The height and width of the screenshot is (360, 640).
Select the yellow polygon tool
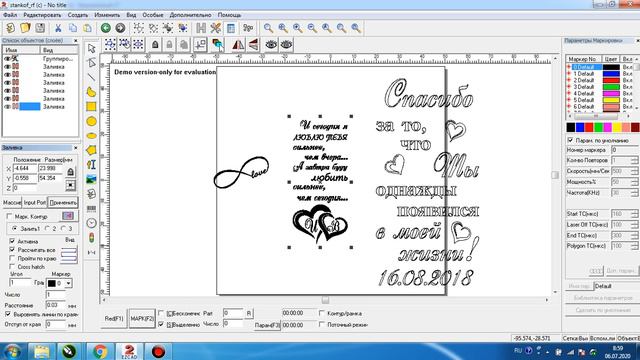[91, 150]
